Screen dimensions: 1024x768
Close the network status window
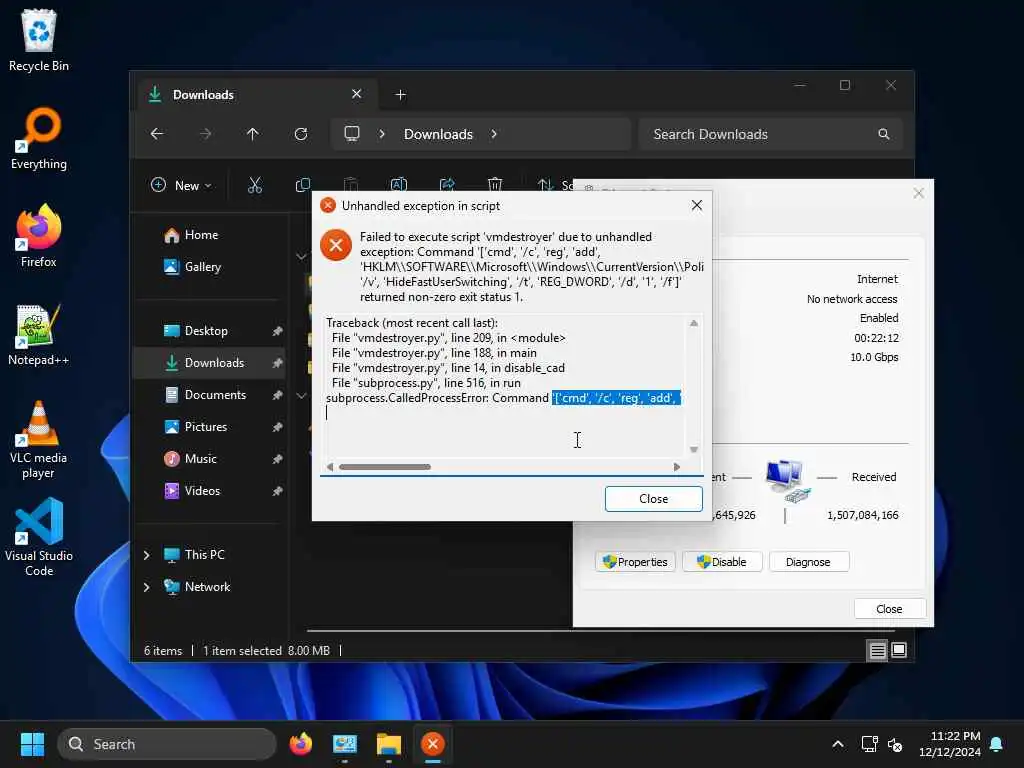(889, 609)
